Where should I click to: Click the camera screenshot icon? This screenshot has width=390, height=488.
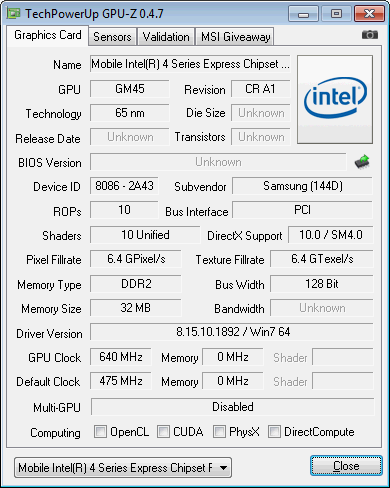coord(370,35)
